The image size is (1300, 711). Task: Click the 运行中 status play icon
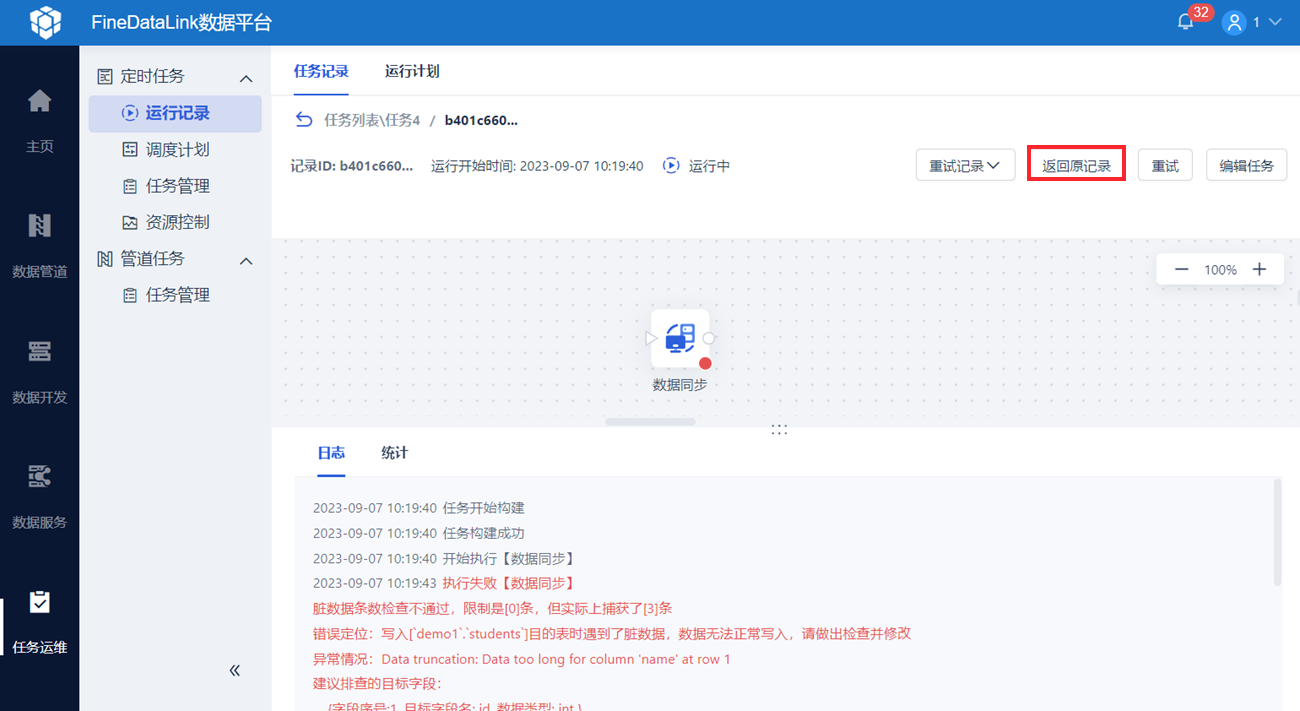point(672,165)
